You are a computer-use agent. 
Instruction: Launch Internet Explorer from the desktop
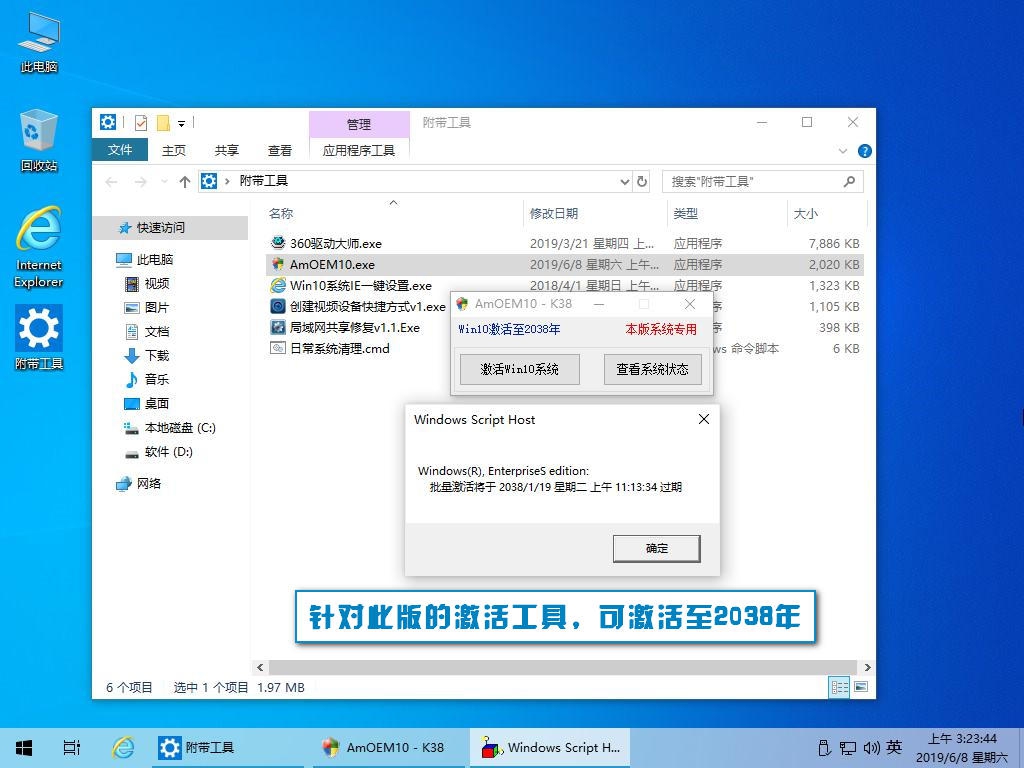tap(39, 247)
